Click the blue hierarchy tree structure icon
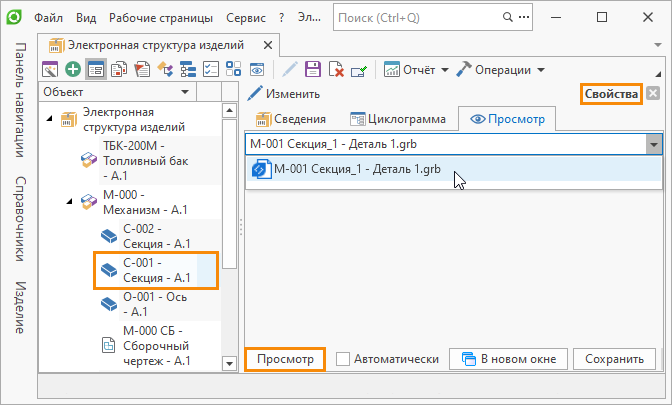This screenshot has width=672, height=405. (x=188, y=69)
